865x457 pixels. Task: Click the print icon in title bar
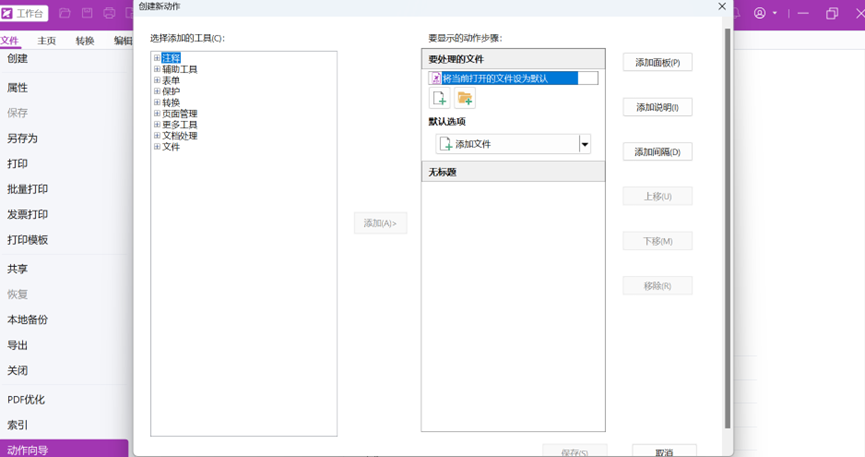(x=109, y=13)
